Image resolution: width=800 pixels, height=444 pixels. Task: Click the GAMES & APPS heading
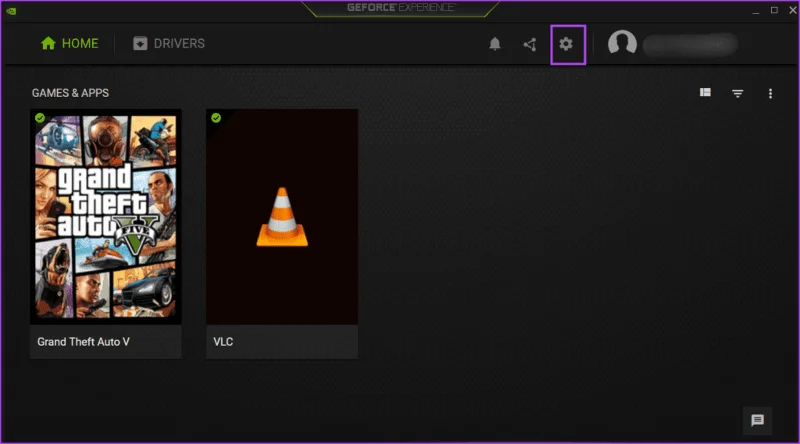click(x=70, y=93)
